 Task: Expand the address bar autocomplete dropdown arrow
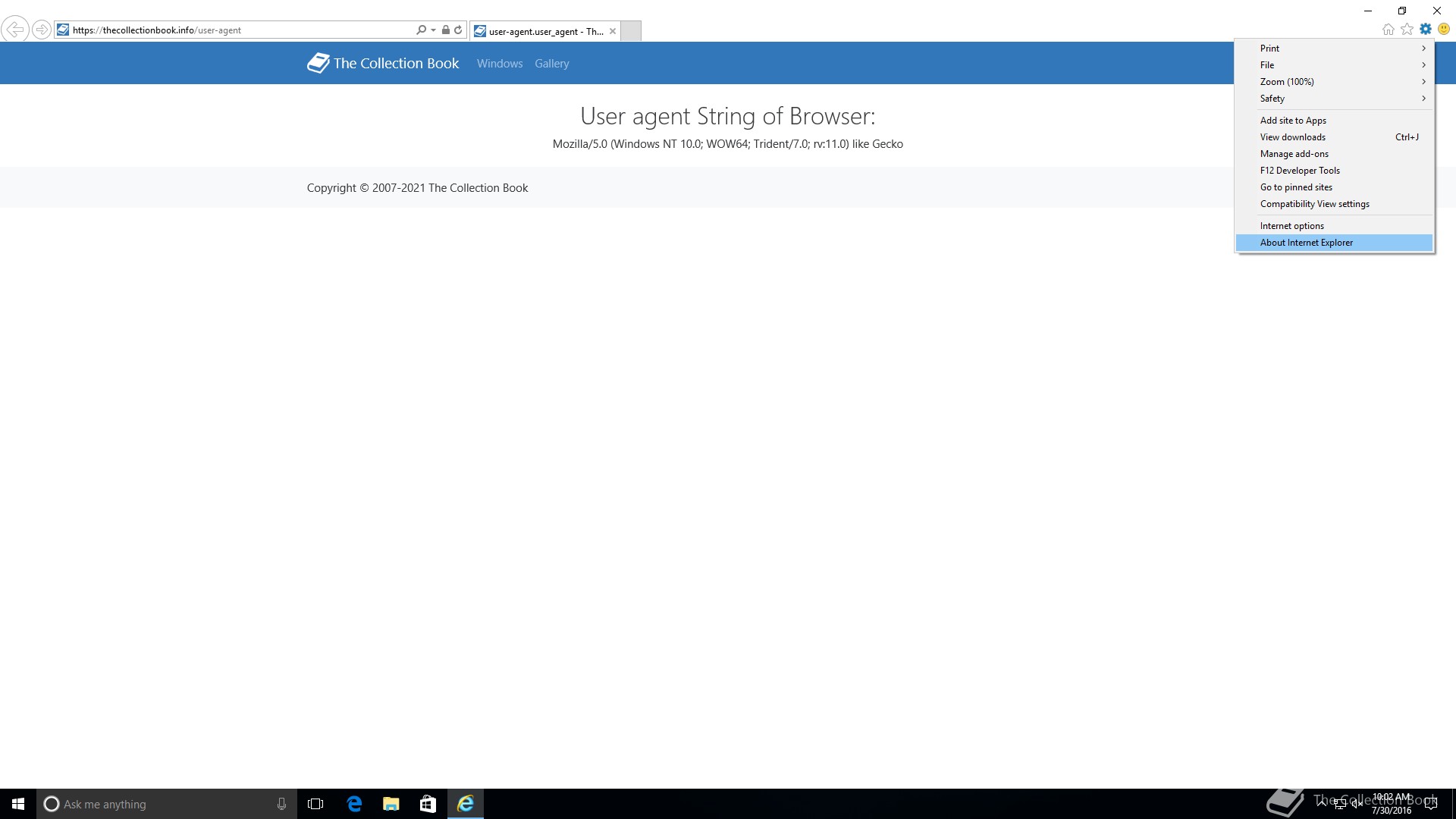click(433, 30)
